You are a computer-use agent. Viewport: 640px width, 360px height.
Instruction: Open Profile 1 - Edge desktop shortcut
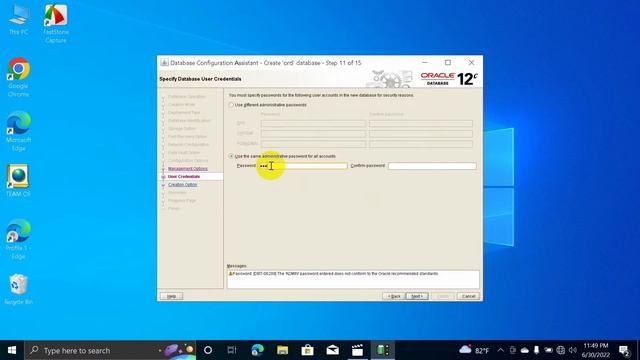pos(18,239)
